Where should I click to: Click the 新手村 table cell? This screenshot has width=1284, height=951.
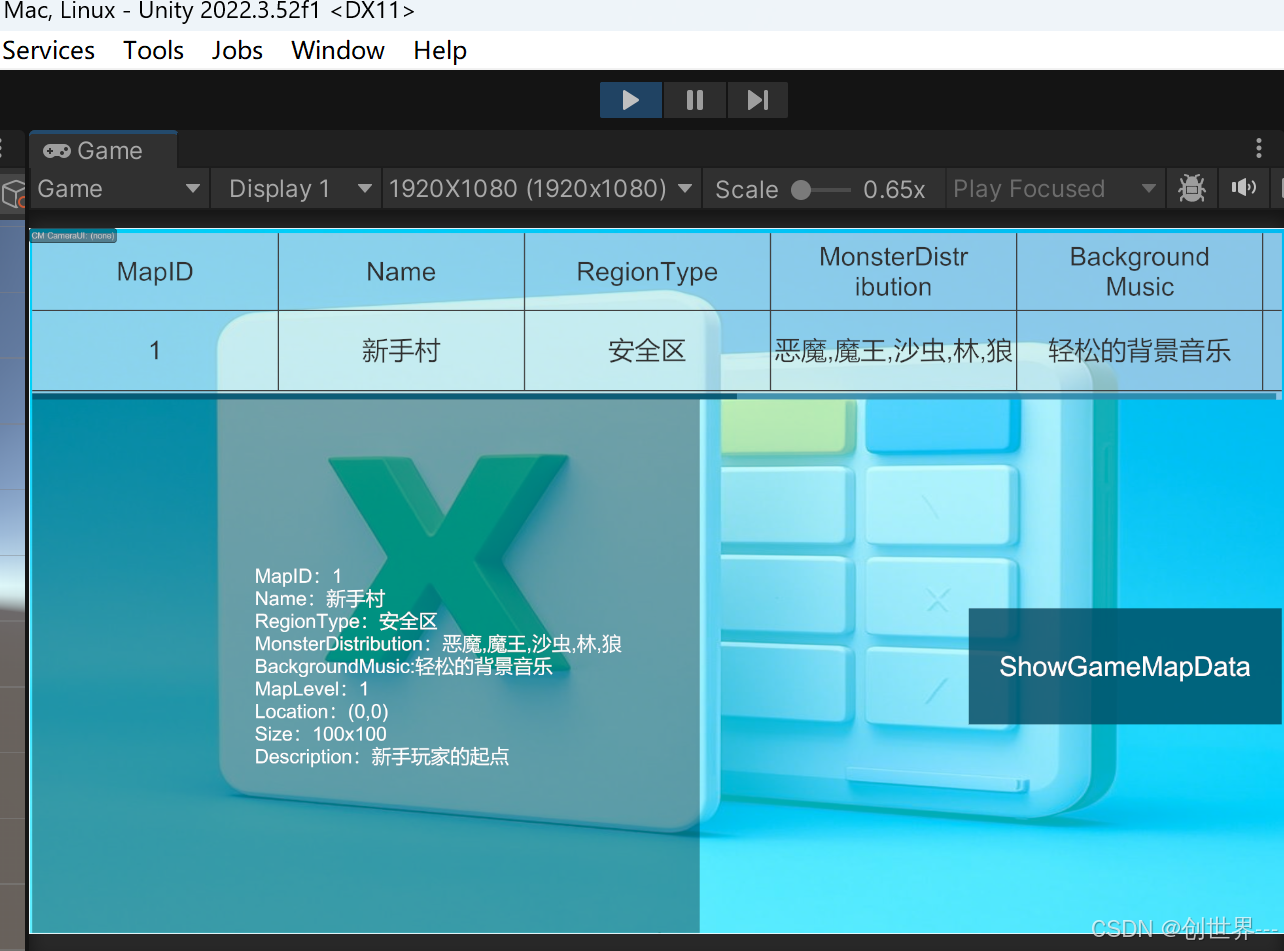coord(401,350)
